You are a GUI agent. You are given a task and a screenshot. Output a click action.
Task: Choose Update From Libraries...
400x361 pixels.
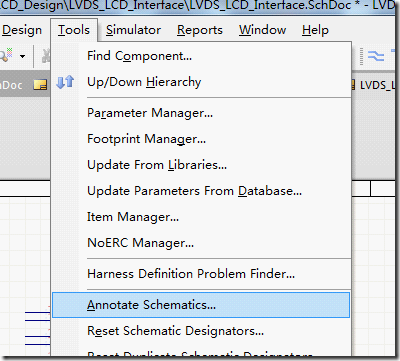(201, 165)
